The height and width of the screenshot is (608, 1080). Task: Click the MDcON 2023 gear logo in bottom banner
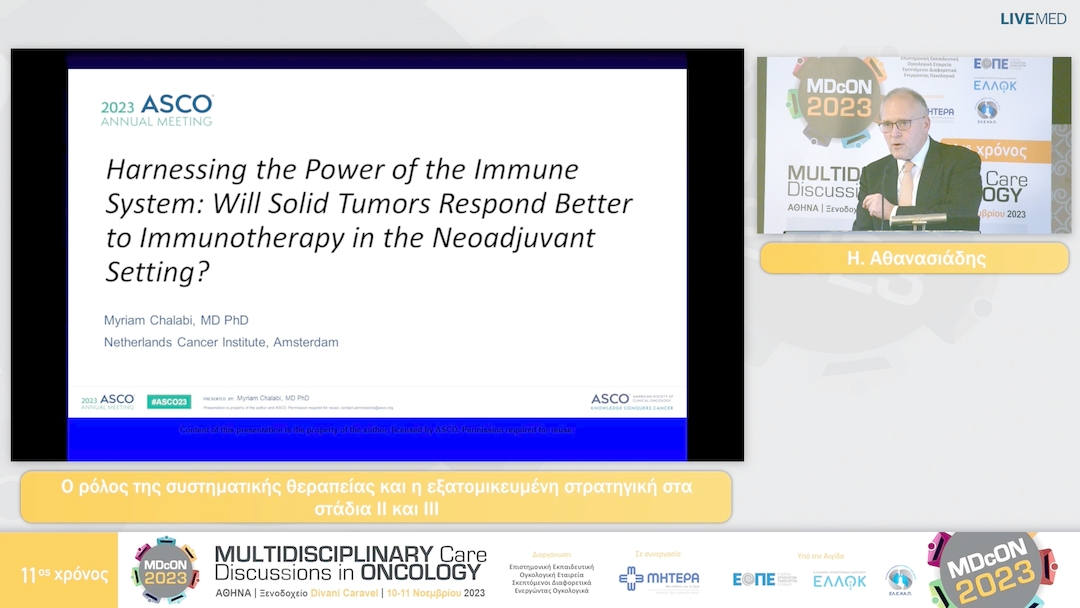click(165, 570)
